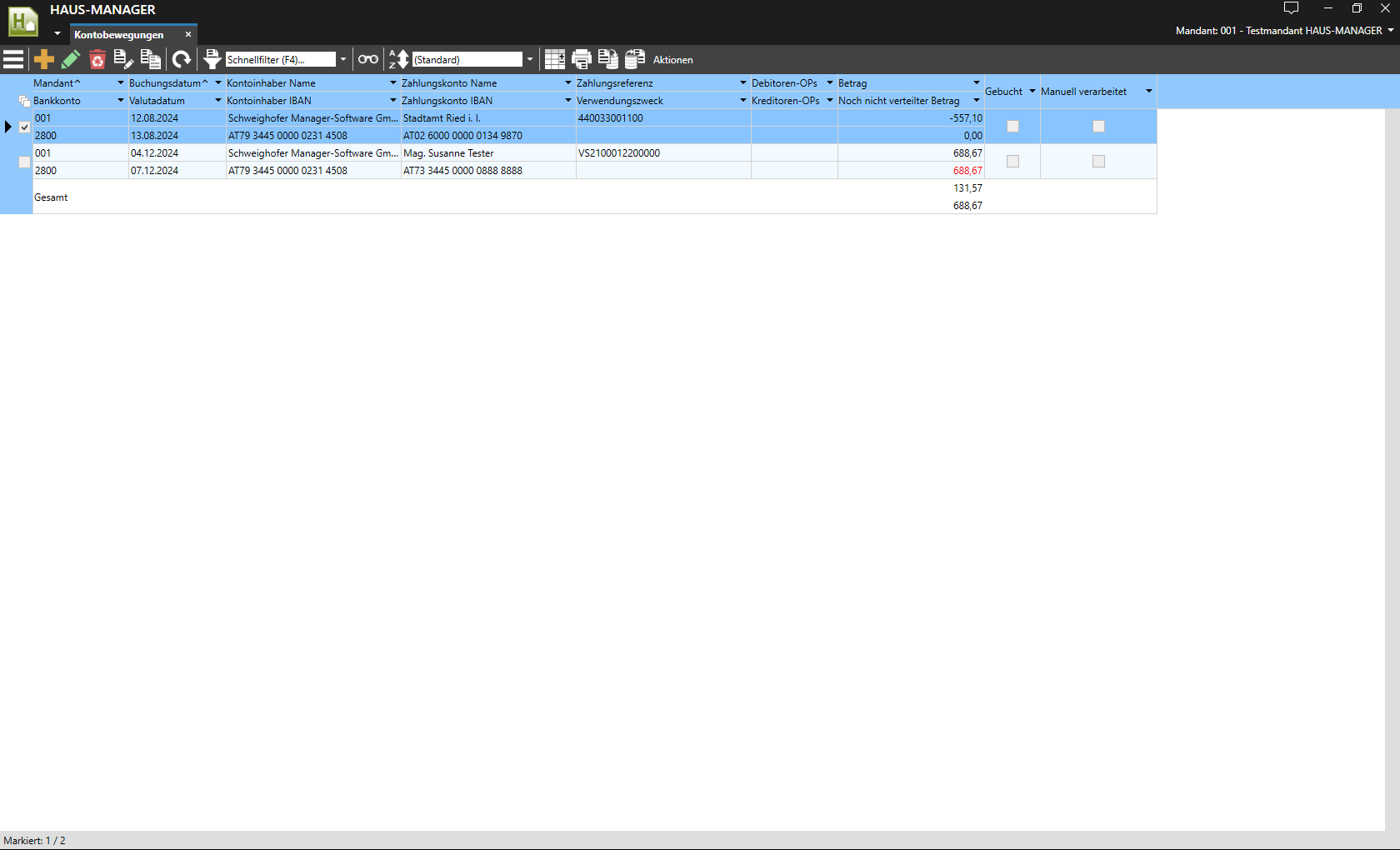Click the glasses view icon
The width and height of the screenshot is (1400, 850).
(x=367, y=59)
